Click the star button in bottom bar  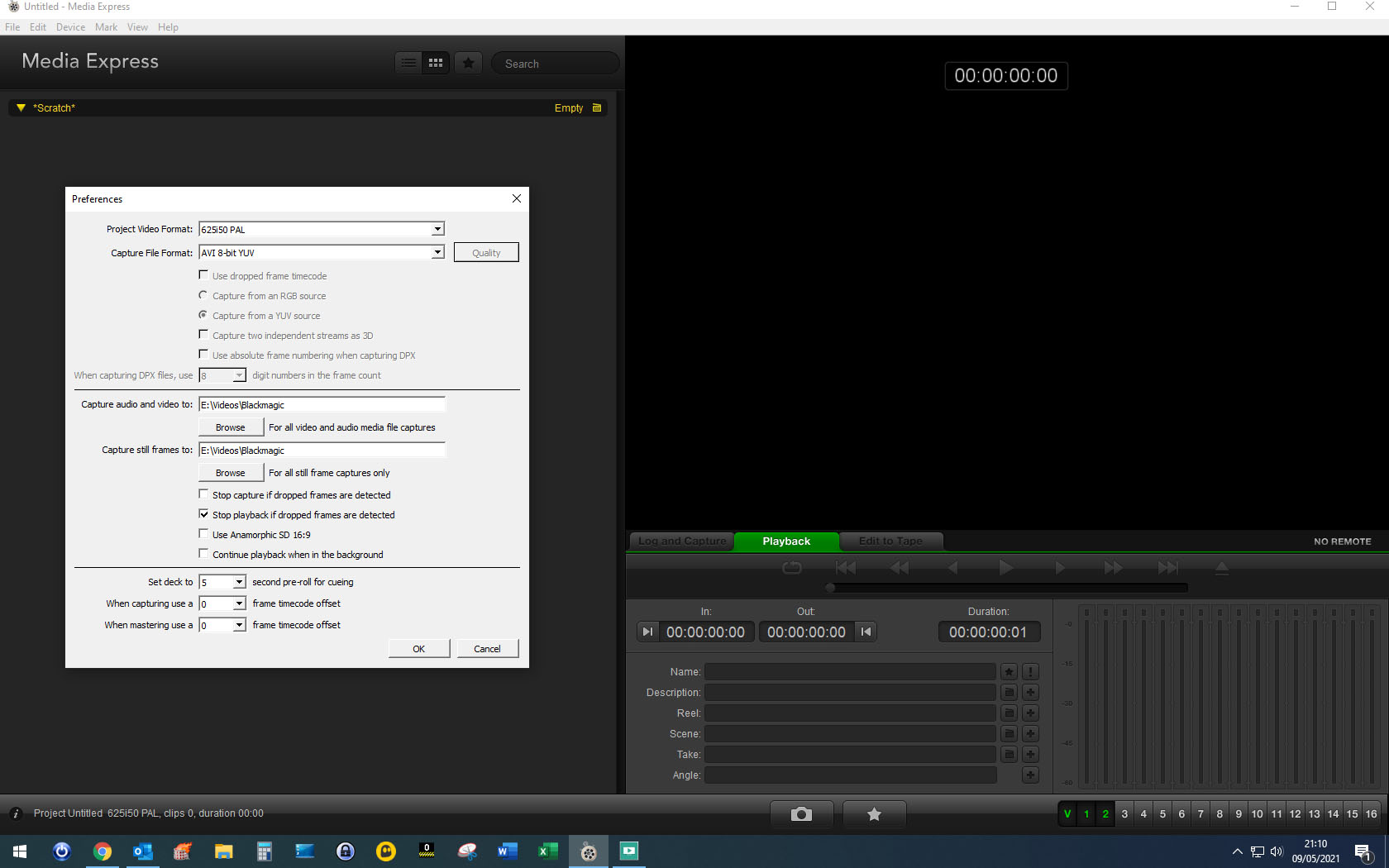[874, 814]
